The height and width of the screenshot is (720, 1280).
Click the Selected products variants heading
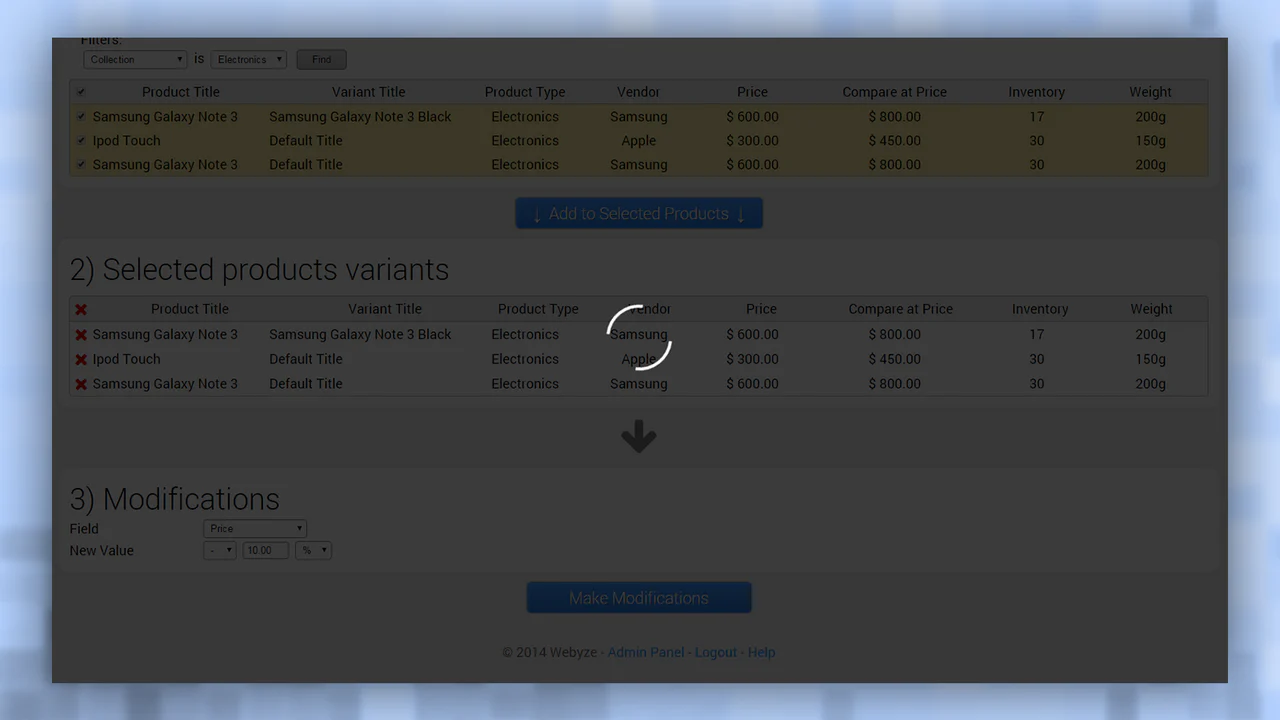[259, 270]
